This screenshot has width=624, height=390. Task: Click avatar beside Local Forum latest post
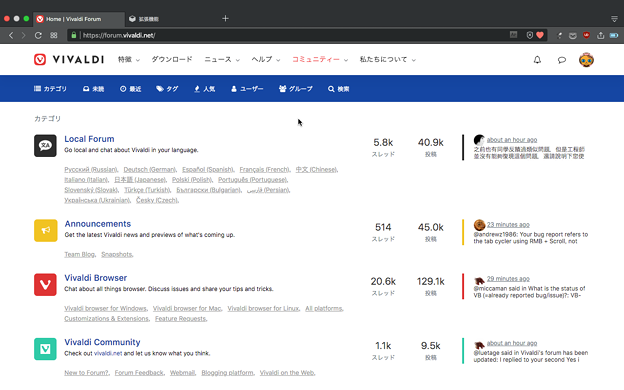click(x=479, y=140)
